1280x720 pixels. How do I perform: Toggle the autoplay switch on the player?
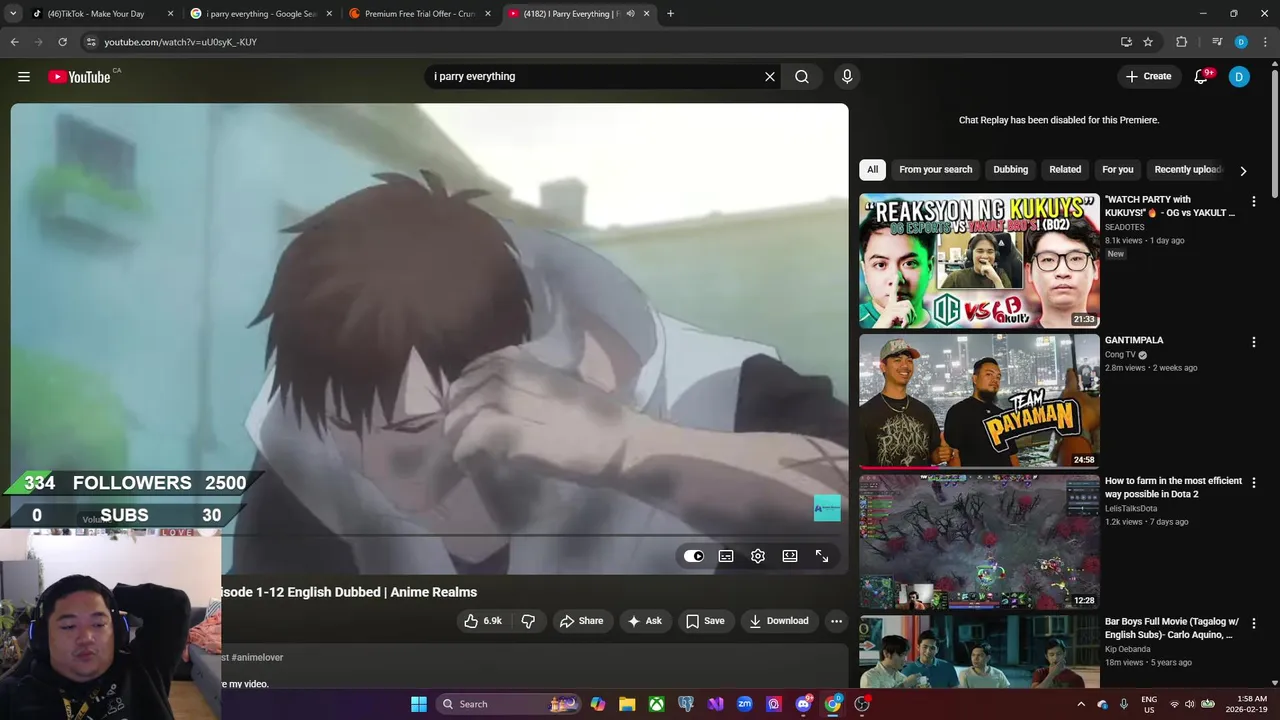(x=694, y=556)
